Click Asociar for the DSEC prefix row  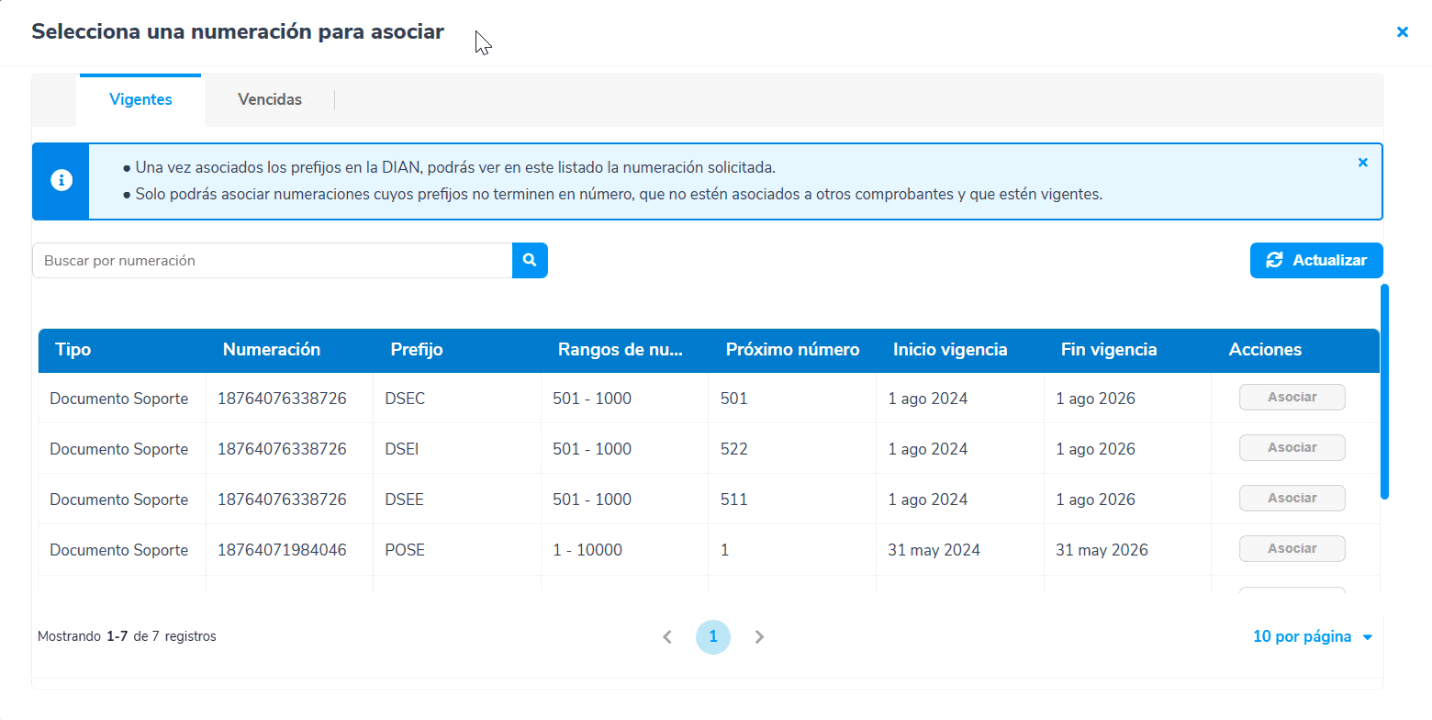(x=1292, y=397)
